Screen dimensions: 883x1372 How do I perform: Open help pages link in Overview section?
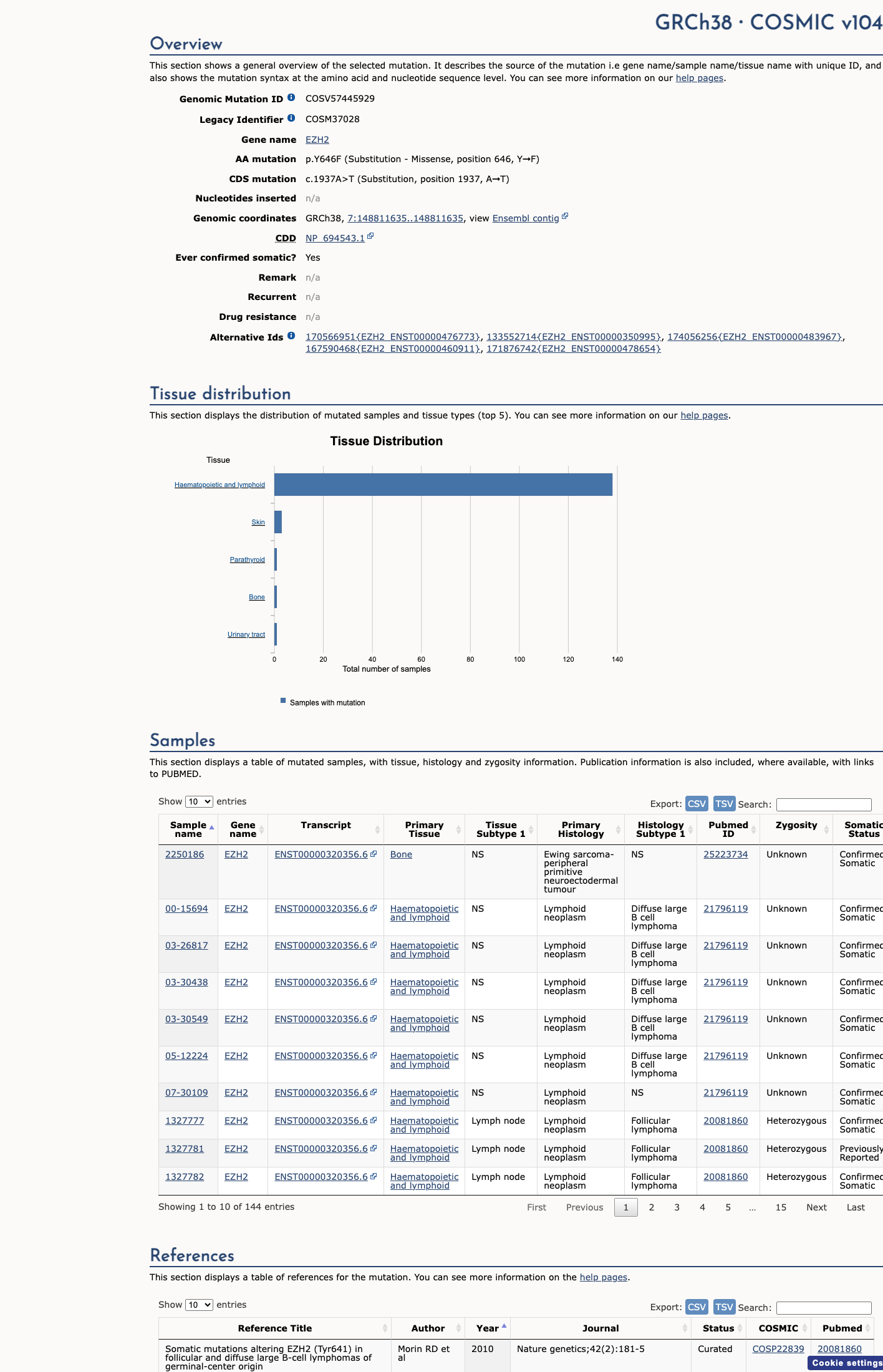point(700,78)
